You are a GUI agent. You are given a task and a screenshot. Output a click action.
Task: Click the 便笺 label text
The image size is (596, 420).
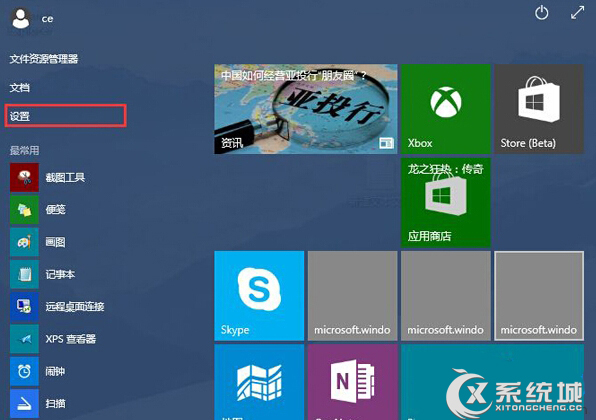point(55,209)
